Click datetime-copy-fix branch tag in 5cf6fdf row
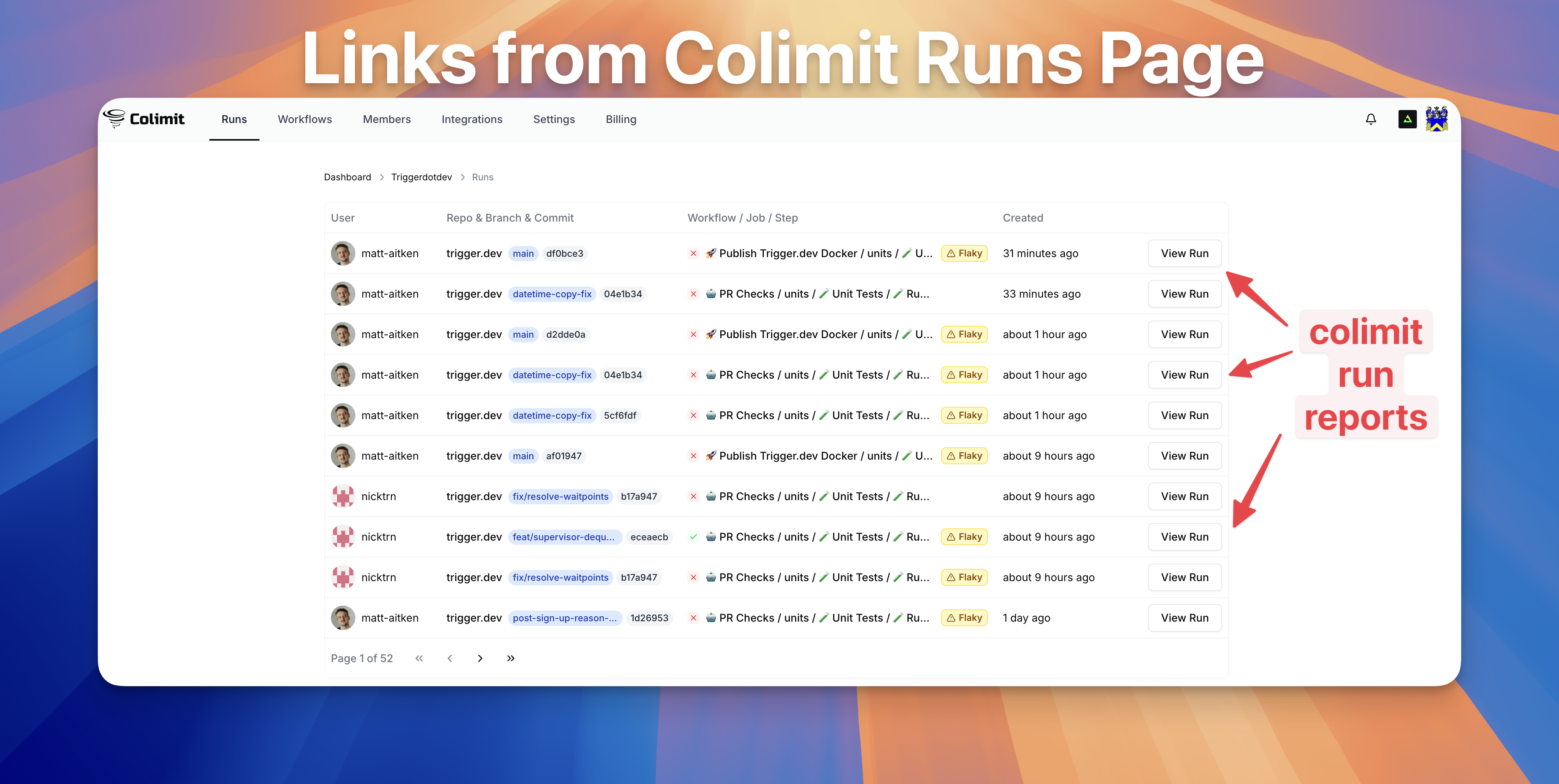 pos(552,416)
